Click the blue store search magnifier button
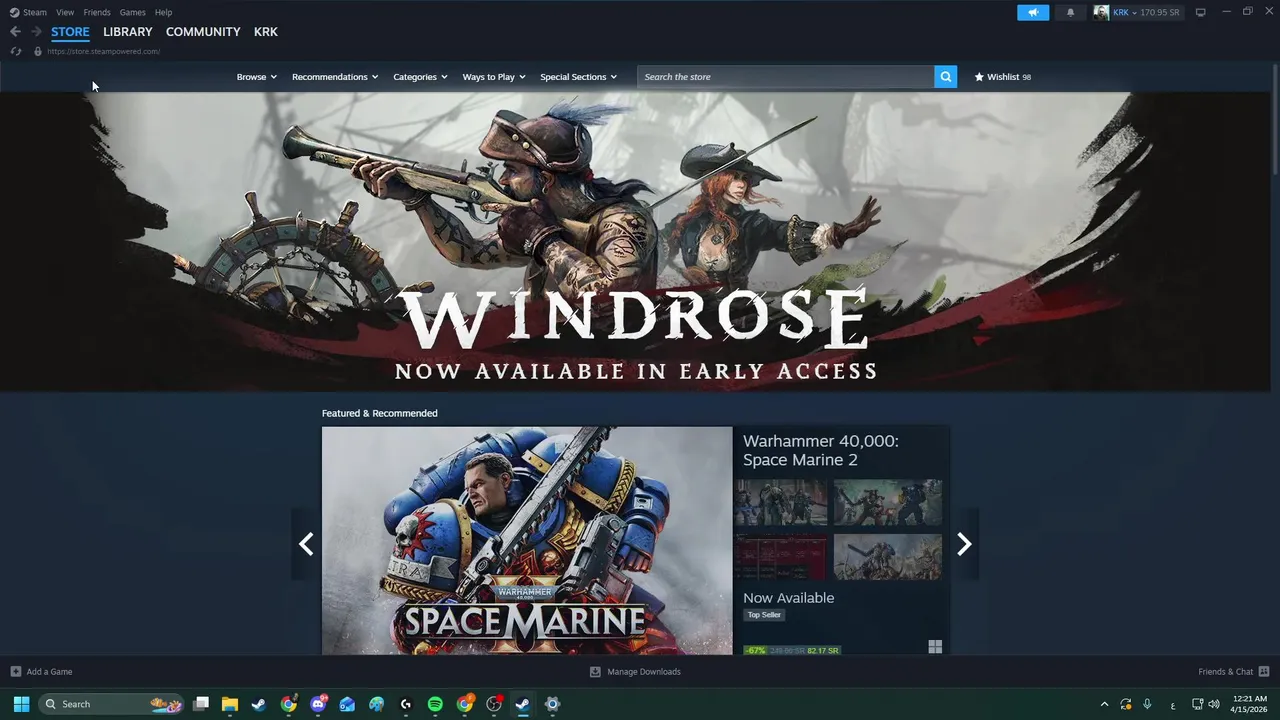This screenshot has height=720, width=1280. pyautogui.click(x=945, y=77)
